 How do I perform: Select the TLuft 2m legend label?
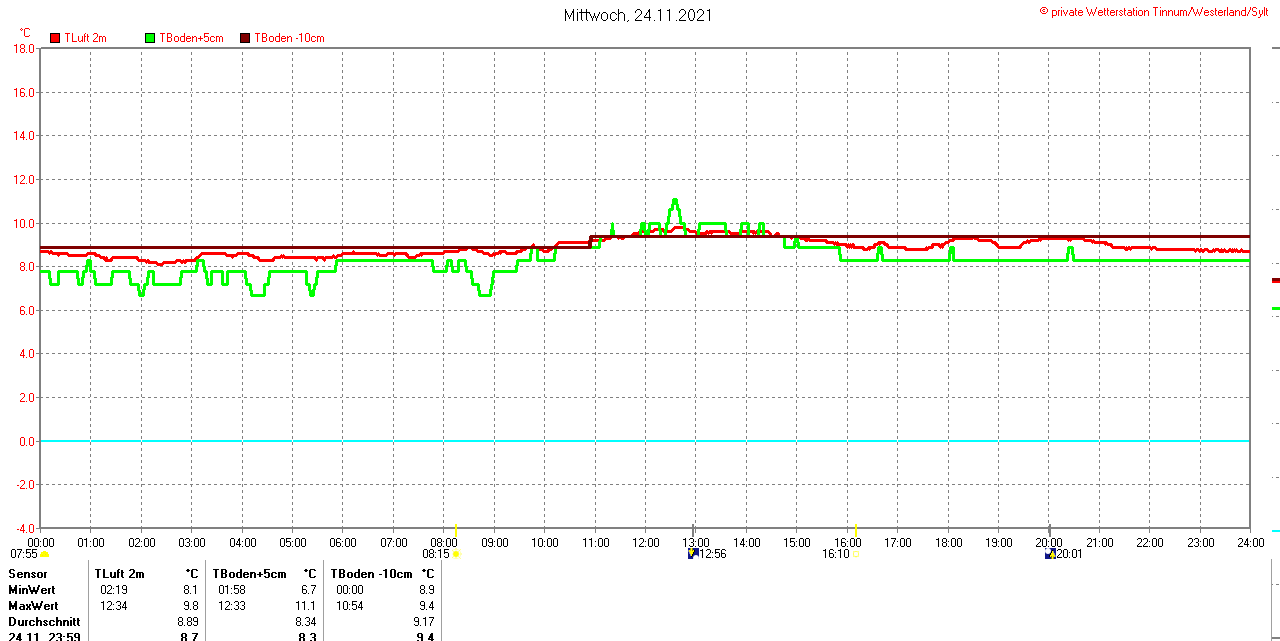tap(86, 38)
